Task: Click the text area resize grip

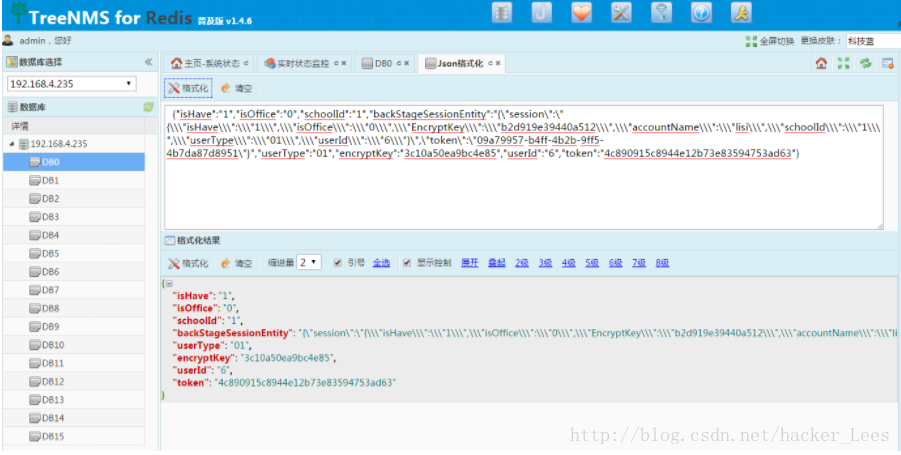Action: point(880,226)
